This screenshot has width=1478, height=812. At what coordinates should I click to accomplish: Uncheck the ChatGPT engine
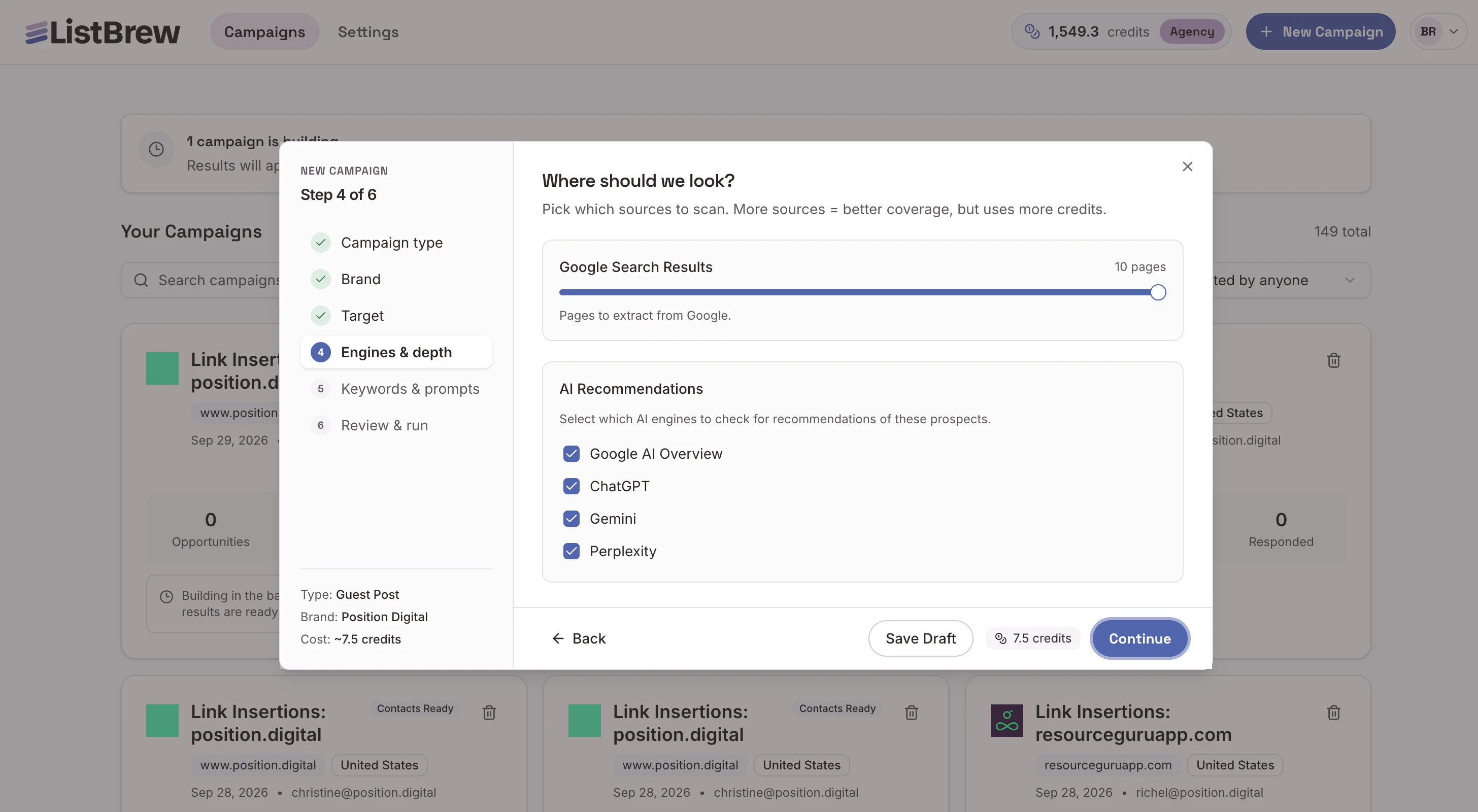(571, 487)
